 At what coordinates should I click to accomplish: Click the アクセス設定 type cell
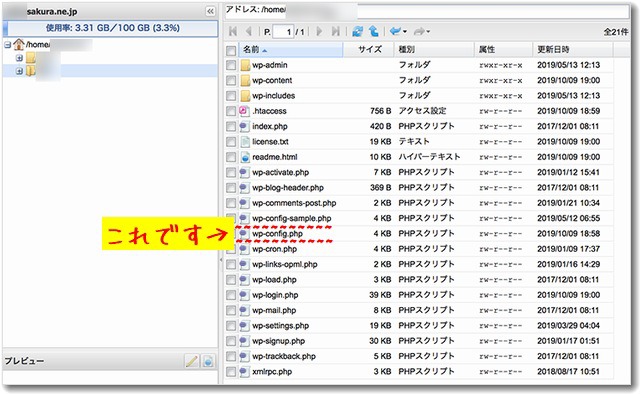tap(422, 111)
